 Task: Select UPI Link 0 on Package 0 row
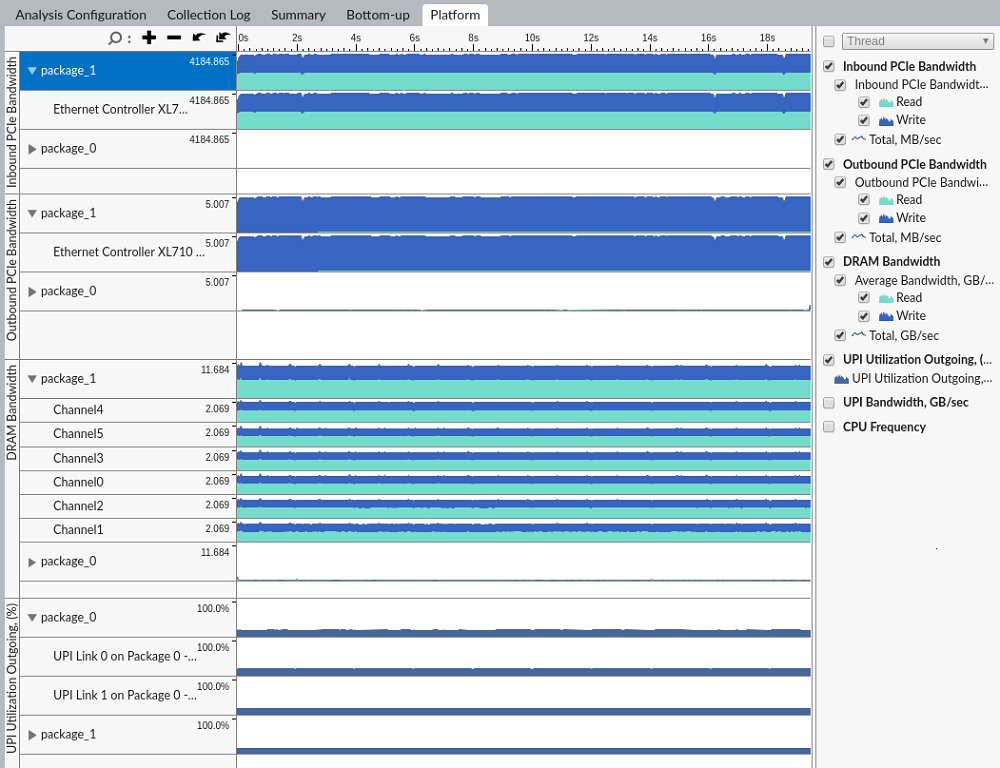[x=125, y=656]
